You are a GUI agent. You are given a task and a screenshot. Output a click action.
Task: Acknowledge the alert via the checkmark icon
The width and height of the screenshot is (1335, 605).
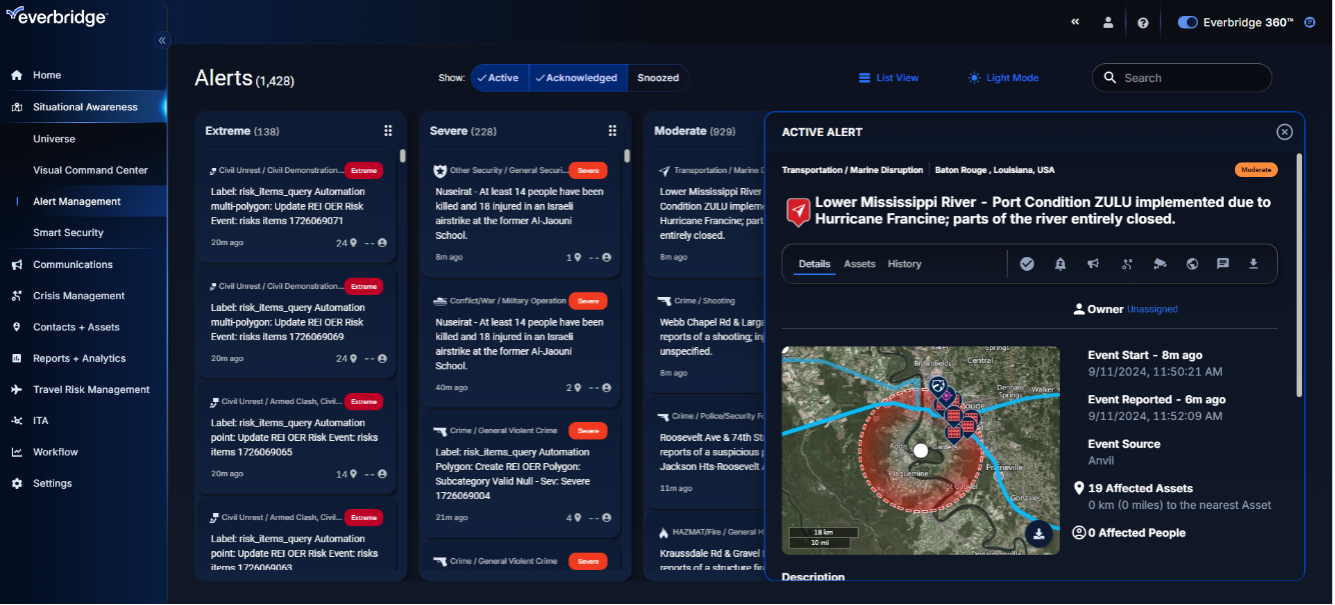coord(1027,264)
